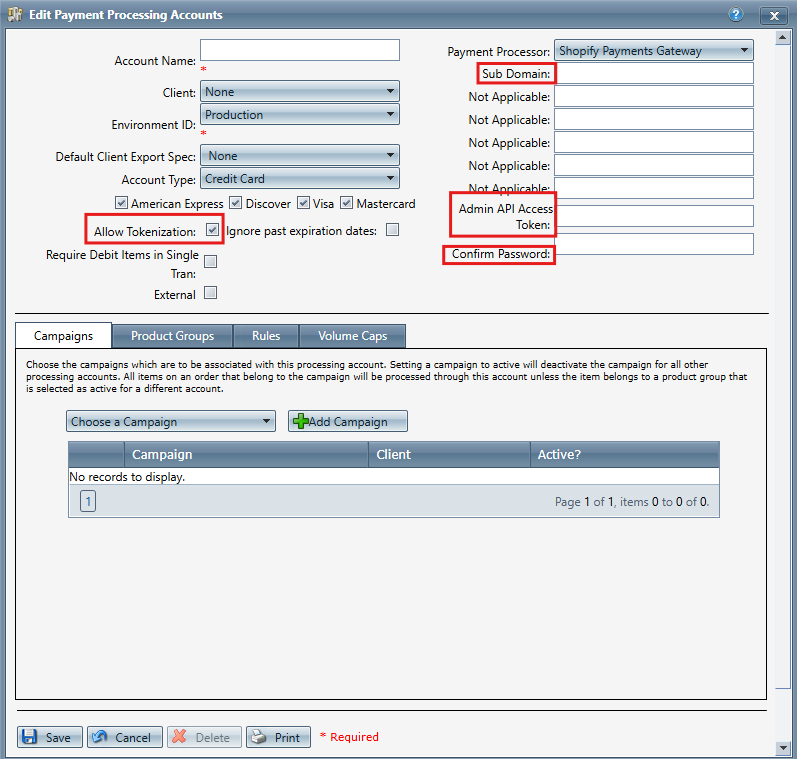The width and height of the screenshot is (797, 759).
Task: Uncheck the American Express checkbox
Action: 122,203
